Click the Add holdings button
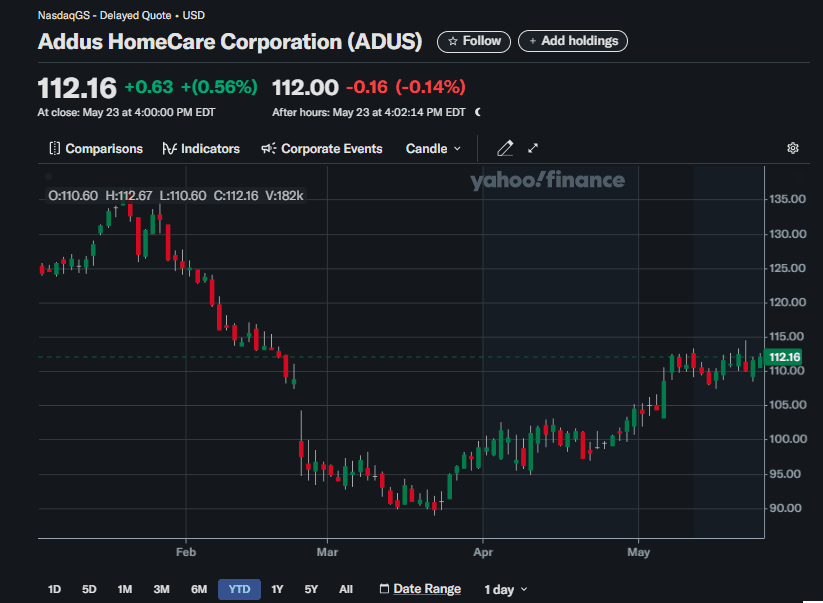This screenshot has height=603, width=823. (573, 41)
